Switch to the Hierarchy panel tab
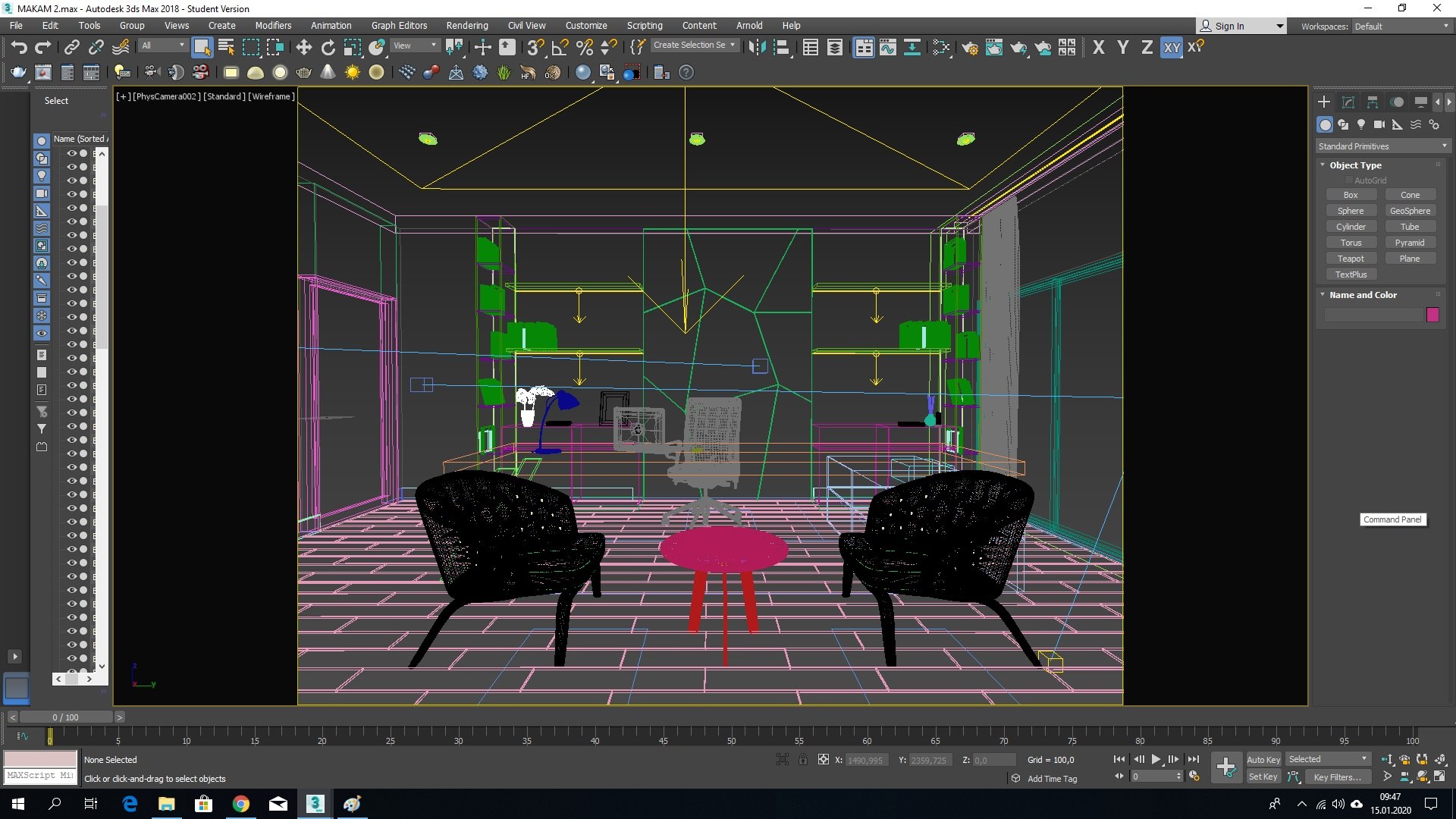 pyautogui.click(x=1372, y=102)
